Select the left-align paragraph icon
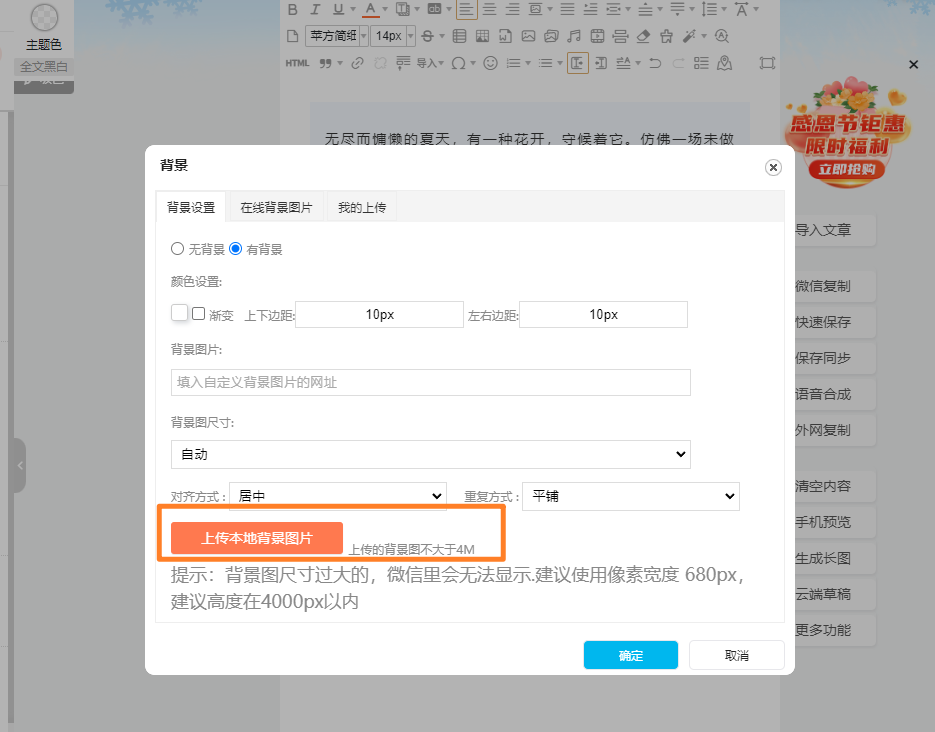935x732 pixels. tap(466, 10)
